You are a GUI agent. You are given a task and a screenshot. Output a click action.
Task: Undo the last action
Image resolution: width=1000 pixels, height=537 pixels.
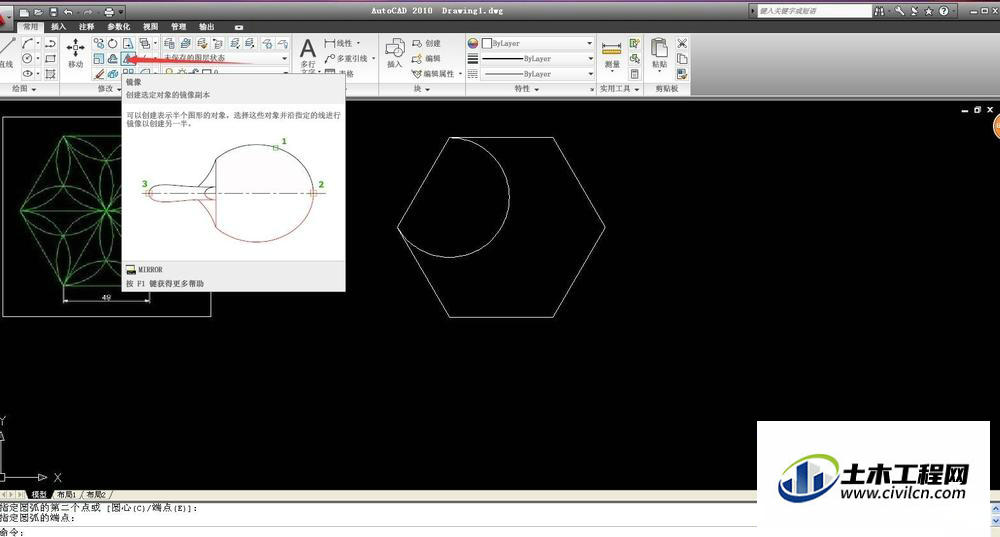point(68,11)
